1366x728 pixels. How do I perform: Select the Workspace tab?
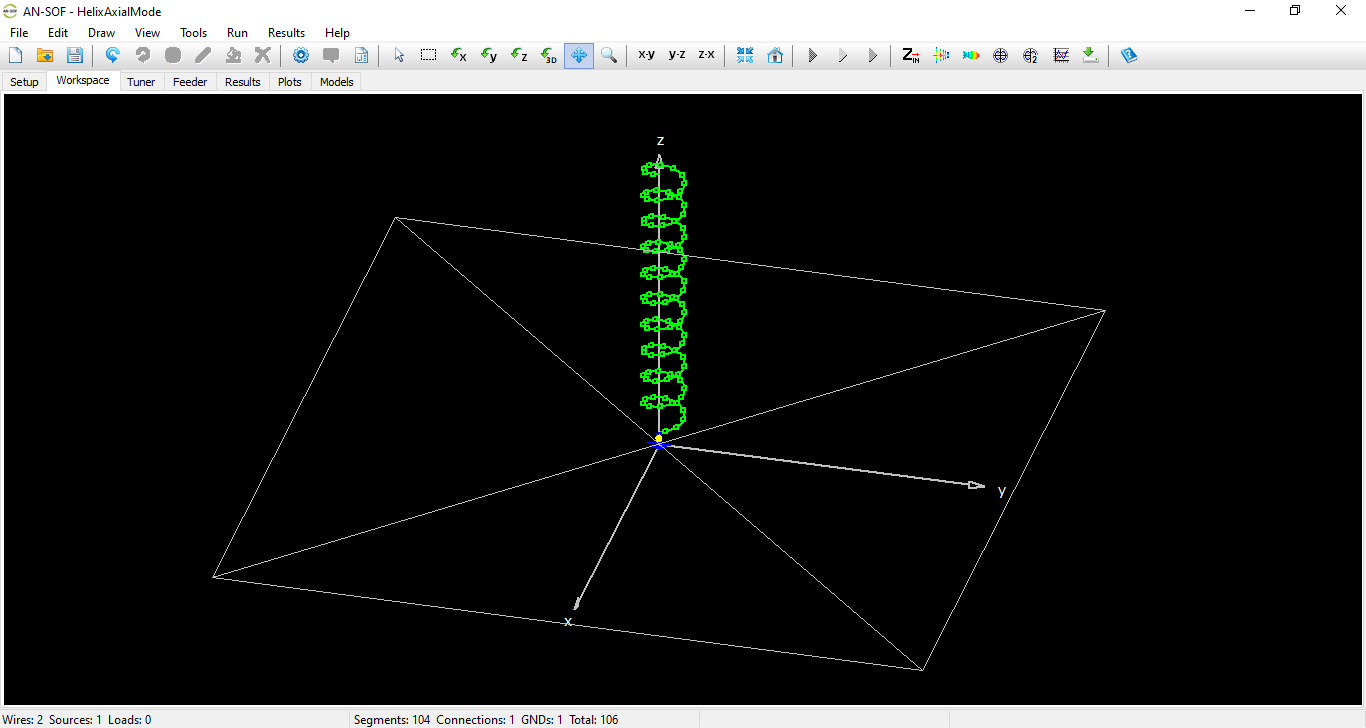pos(83,81)
